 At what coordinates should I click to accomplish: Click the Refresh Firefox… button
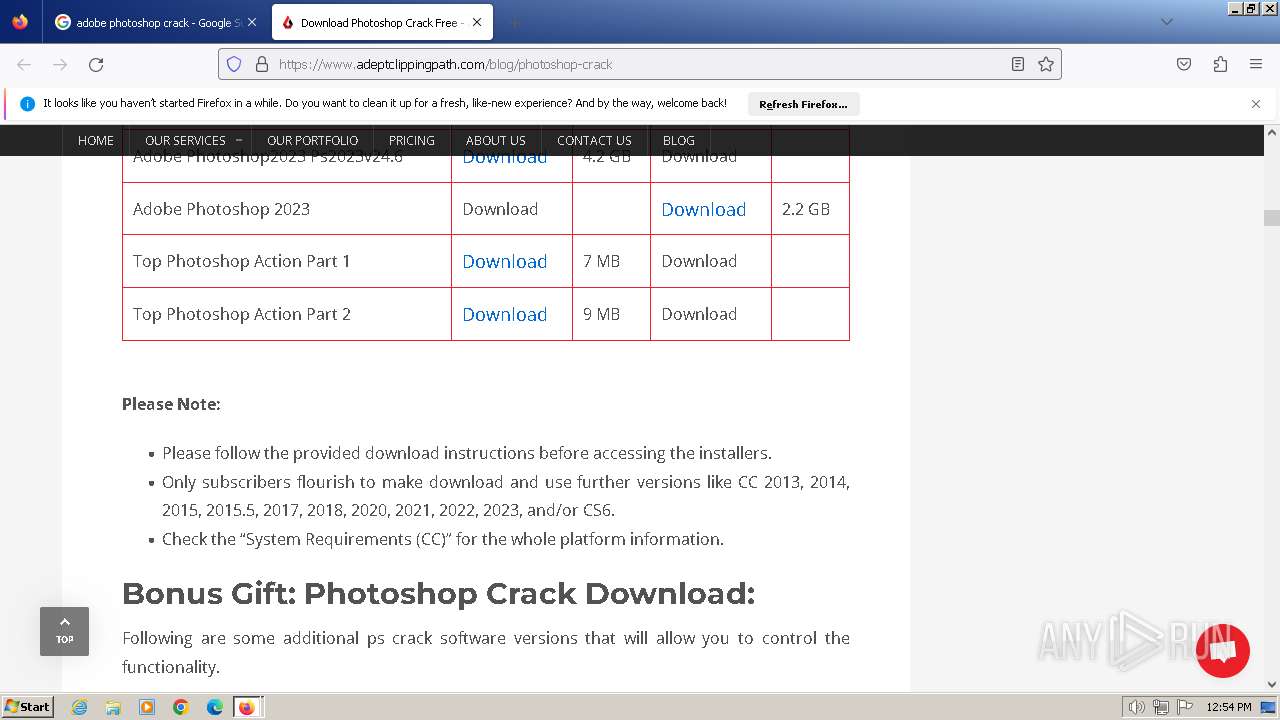[803, 104]
